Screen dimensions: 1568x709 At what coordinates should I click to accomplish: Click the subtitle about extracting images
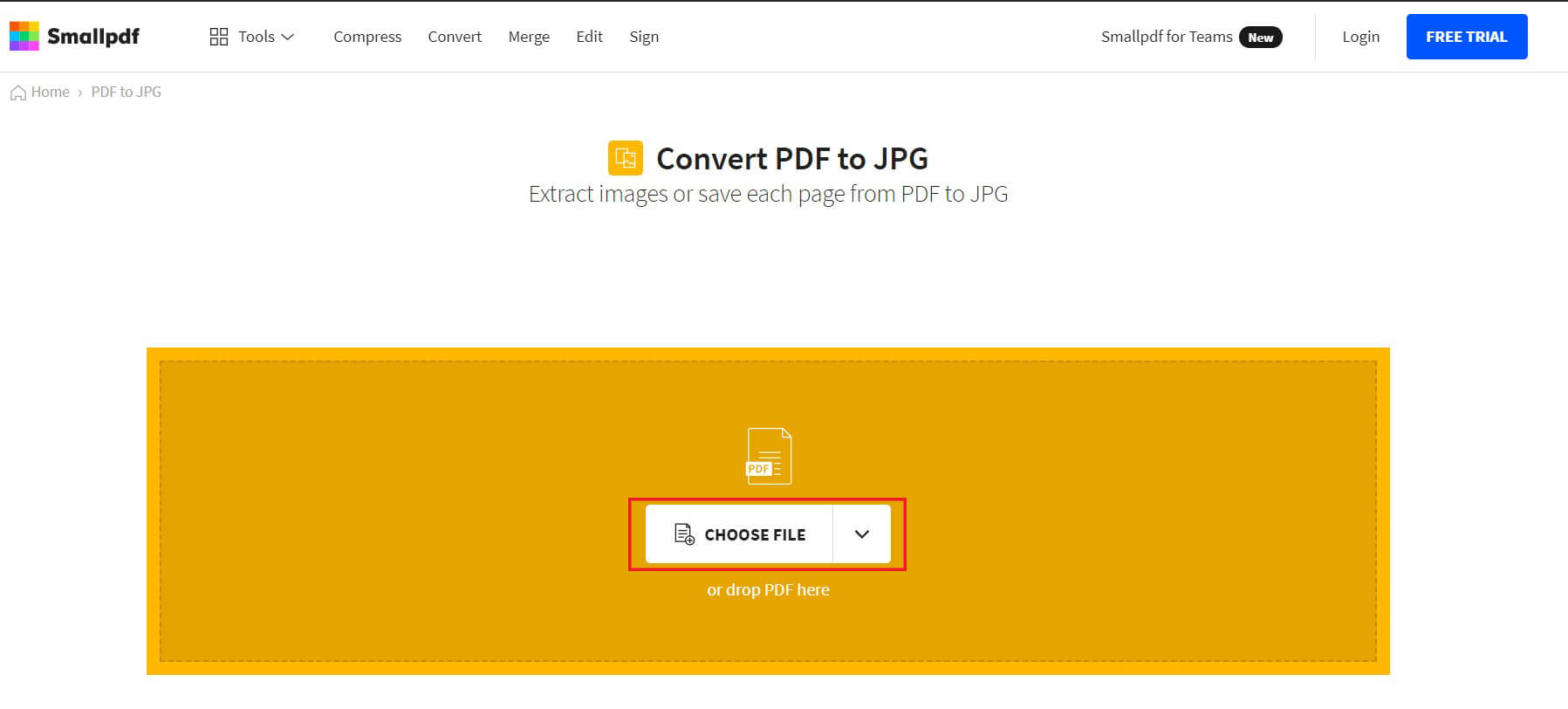tap(768, 194)
